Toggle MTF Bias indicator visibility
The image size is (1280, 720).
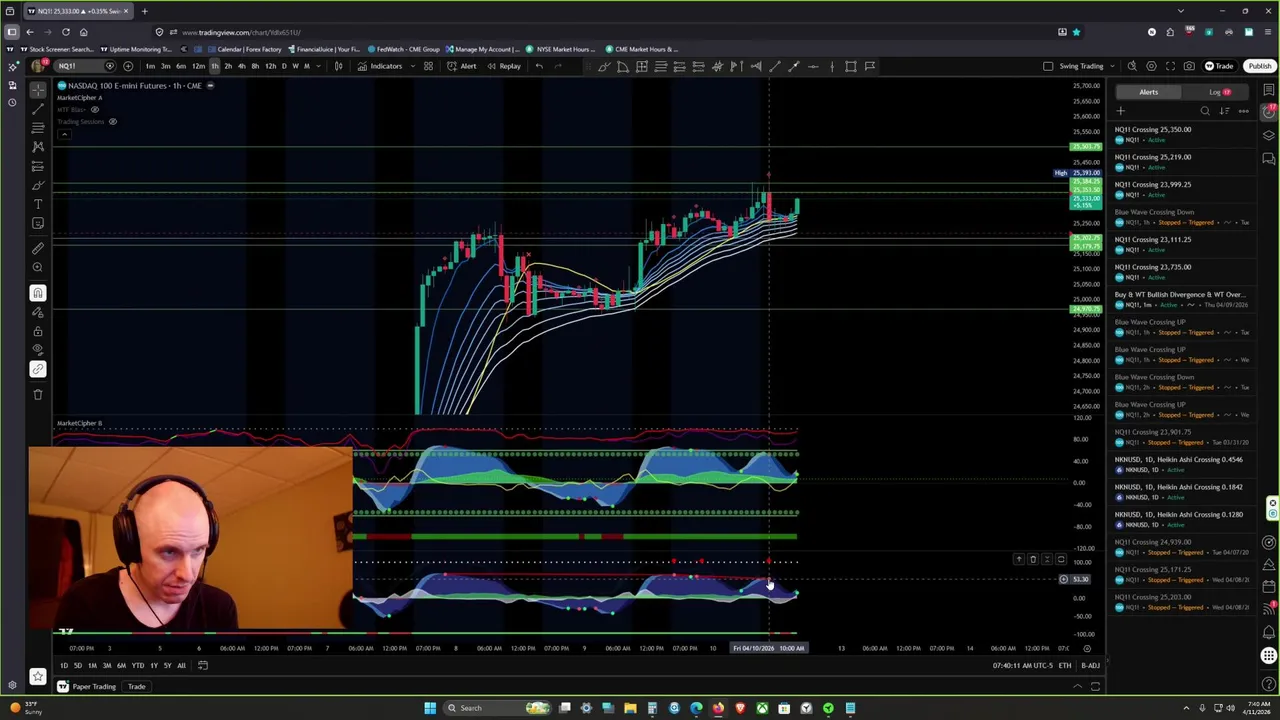pyautogui.click(x=95, y=110)
